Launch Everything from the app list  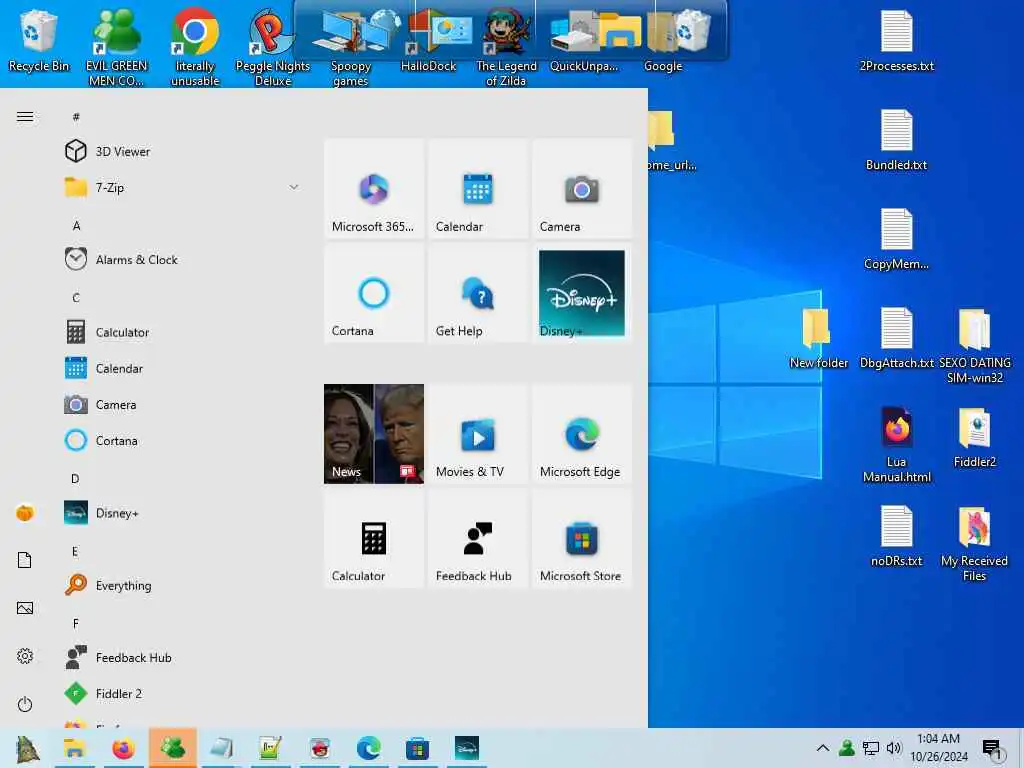coord(183,586)
